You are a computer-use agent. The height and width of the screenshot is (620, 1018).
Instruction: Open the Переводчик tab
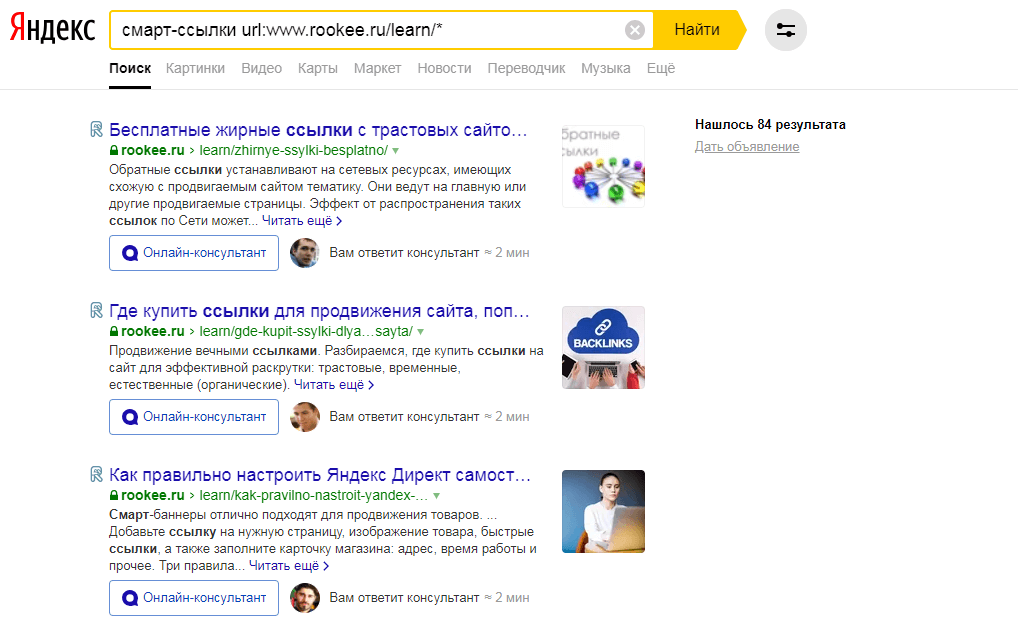click(x=527, y=68)
